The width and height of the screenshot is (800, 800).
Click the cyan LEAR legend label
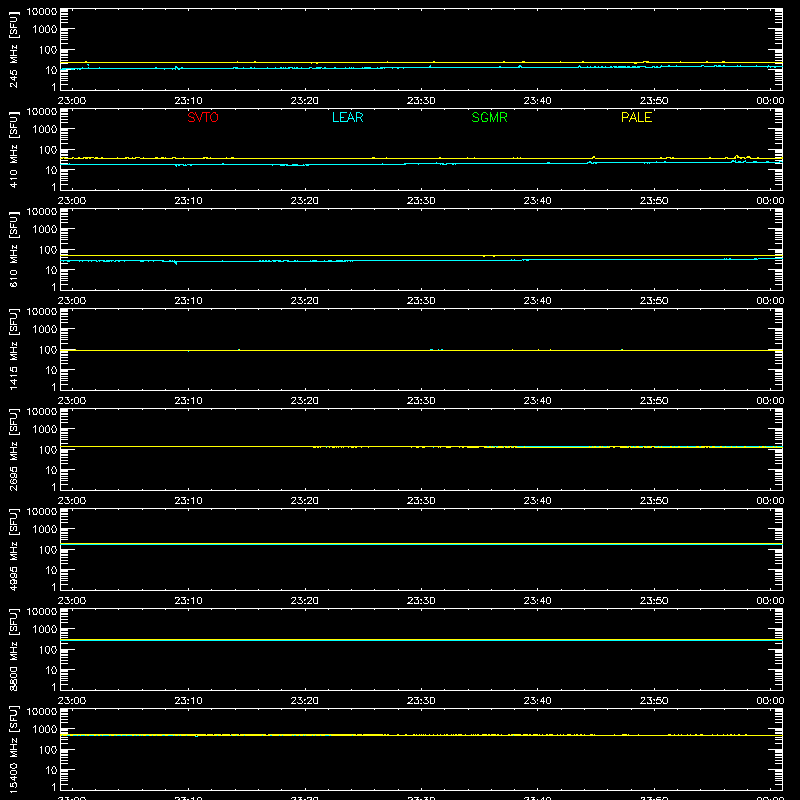coord(347,117)
